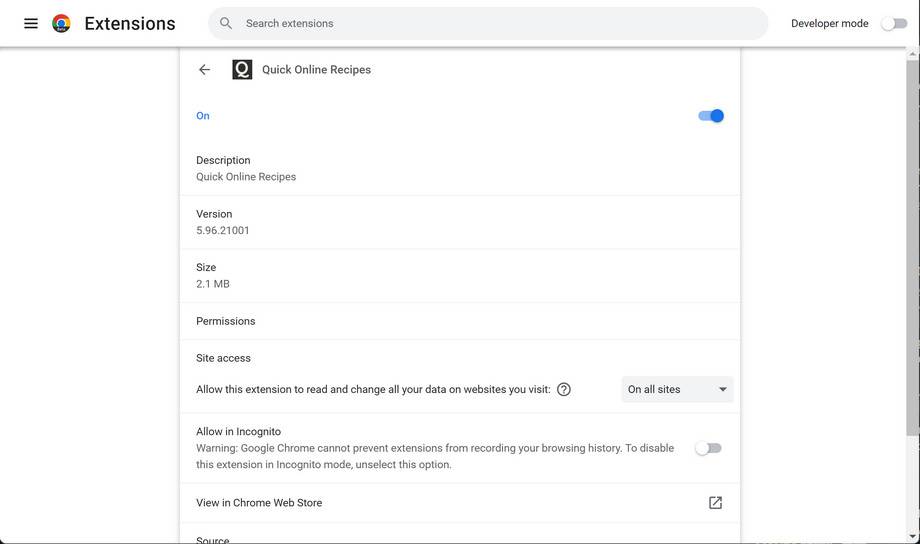Click the Version number 5.96.21001
920x544 pixels.
[223, 230]
